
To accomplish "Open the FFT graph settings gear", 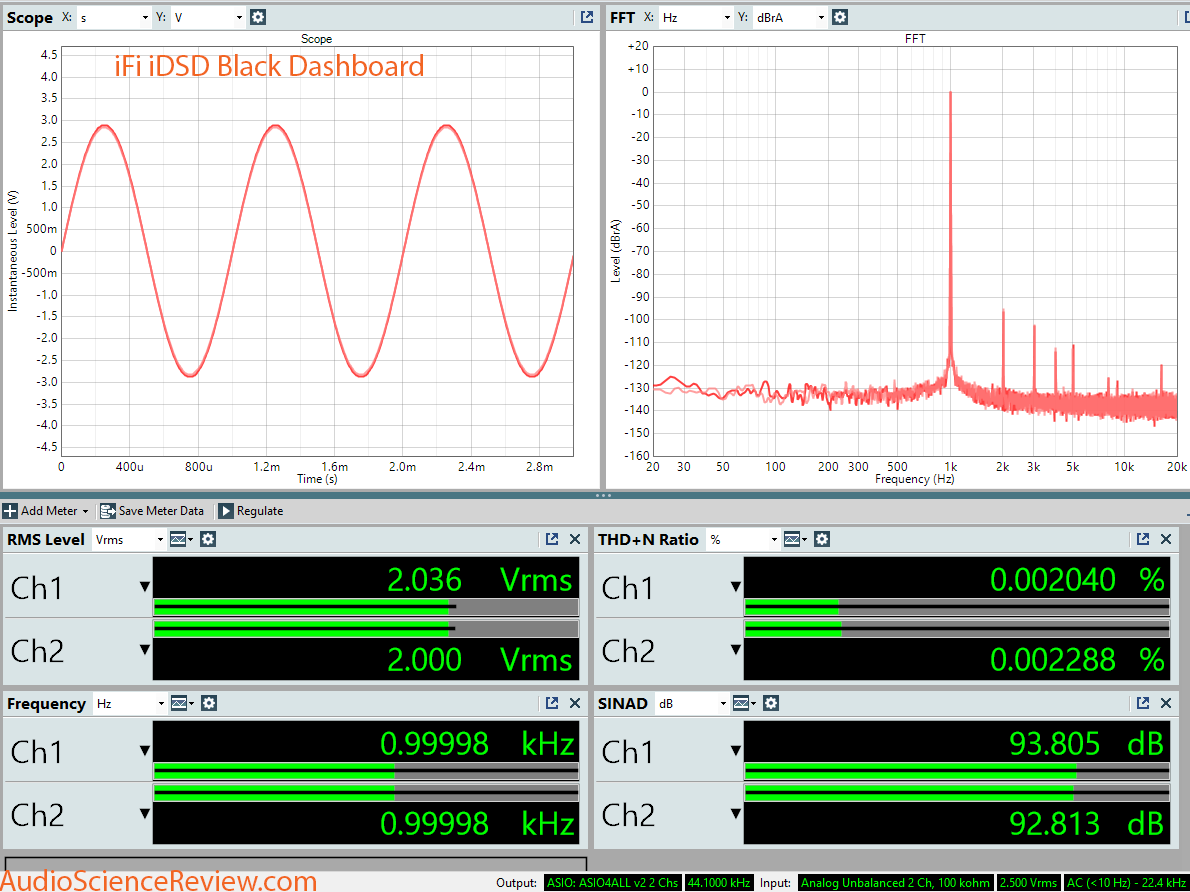I will click(x=839, y=17).
